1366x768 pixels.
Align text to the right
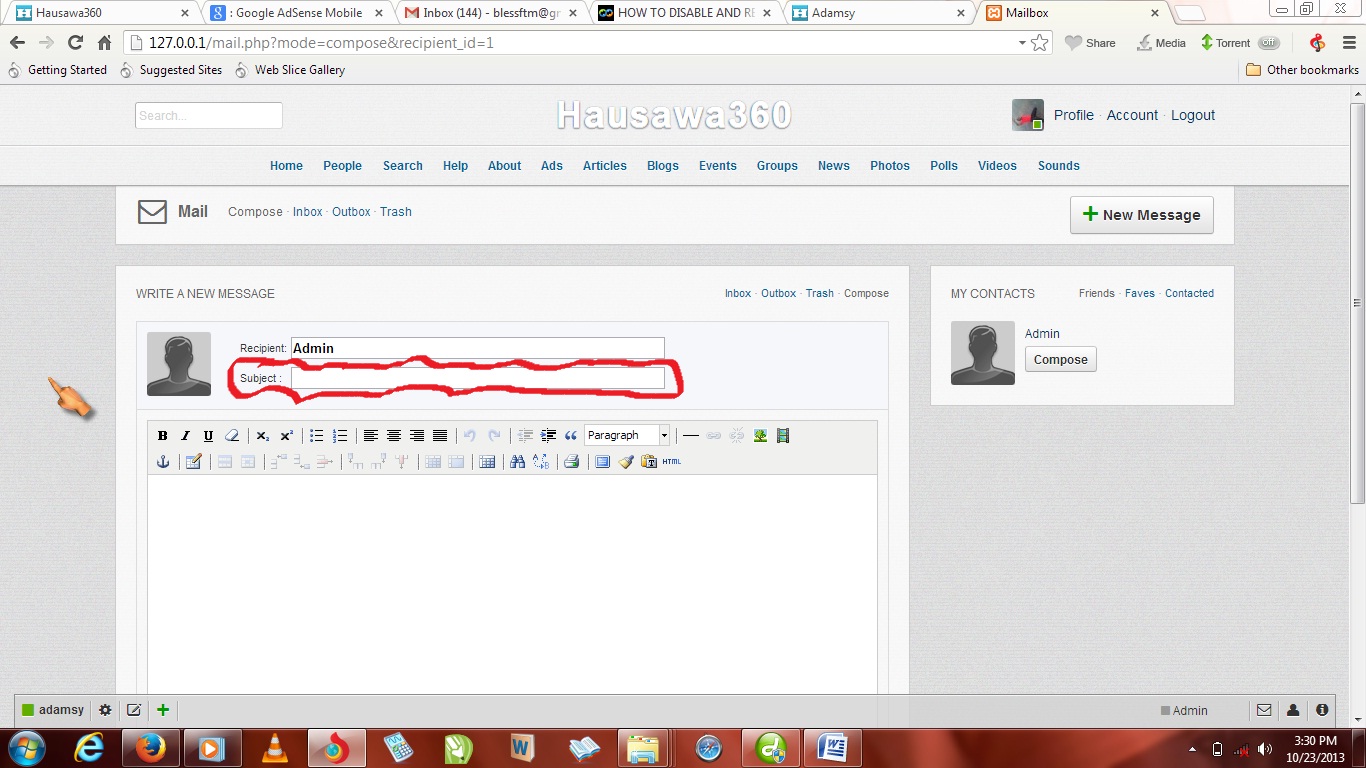point(417,436)
